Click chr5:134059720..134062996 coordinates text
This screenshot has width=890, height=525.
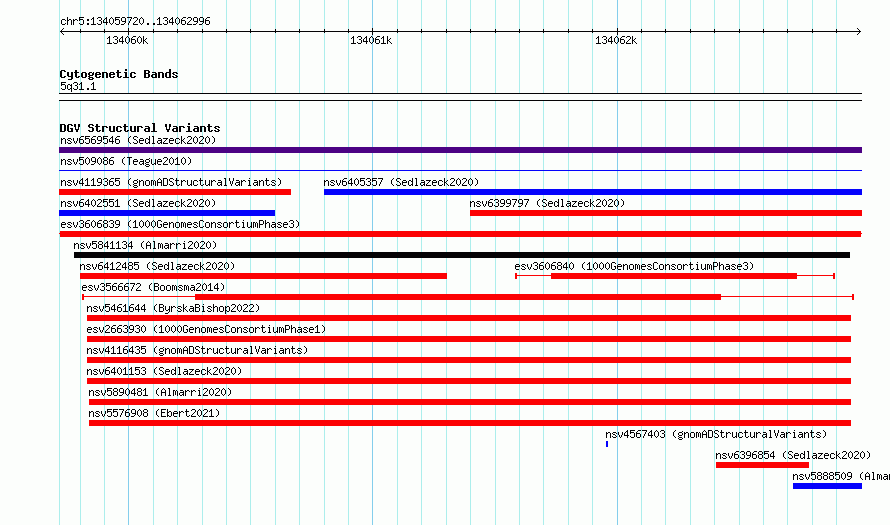click(135, 22)
